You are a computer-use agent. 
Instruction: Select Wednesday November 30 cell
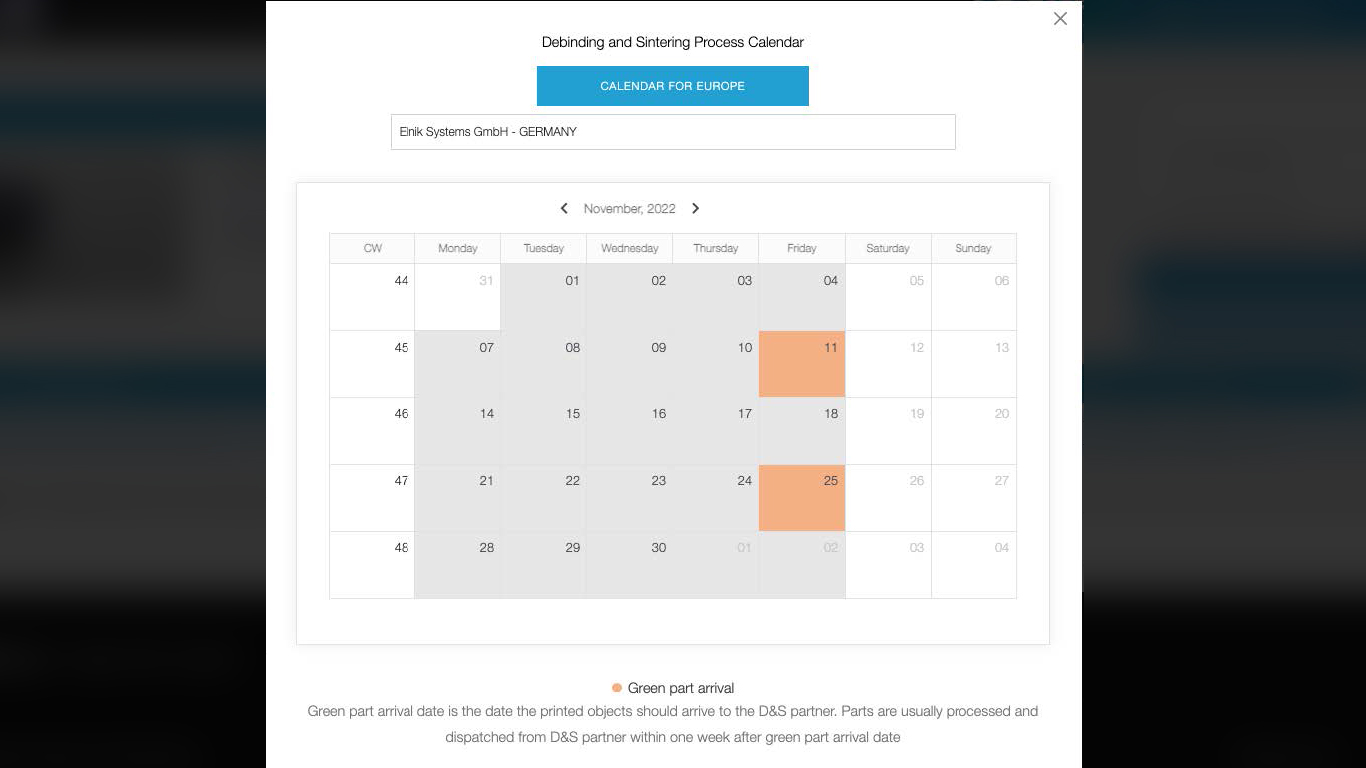(630, 565)
